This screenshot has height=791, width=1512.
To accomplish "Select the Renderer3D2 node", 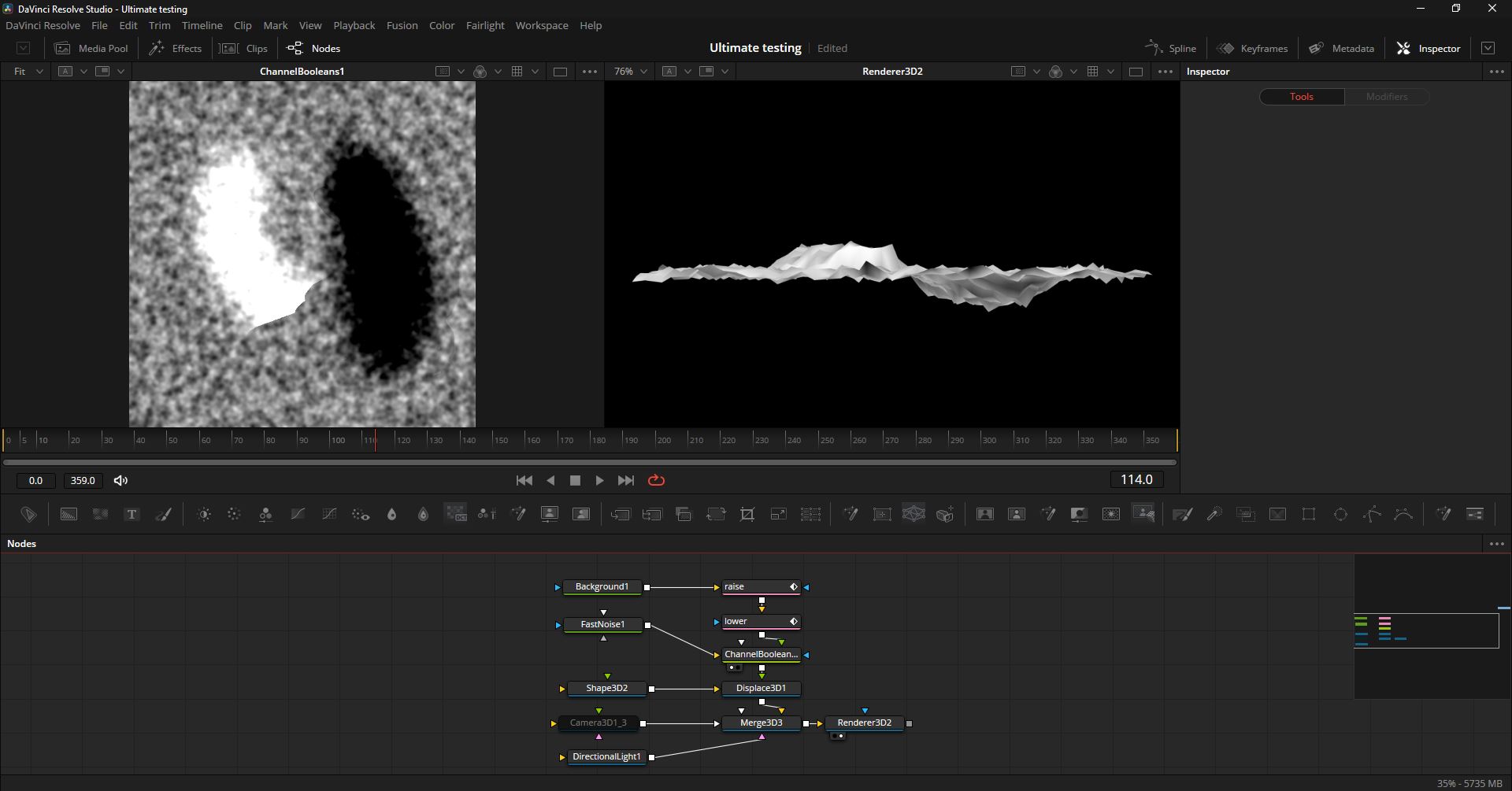I will [864, 723].
